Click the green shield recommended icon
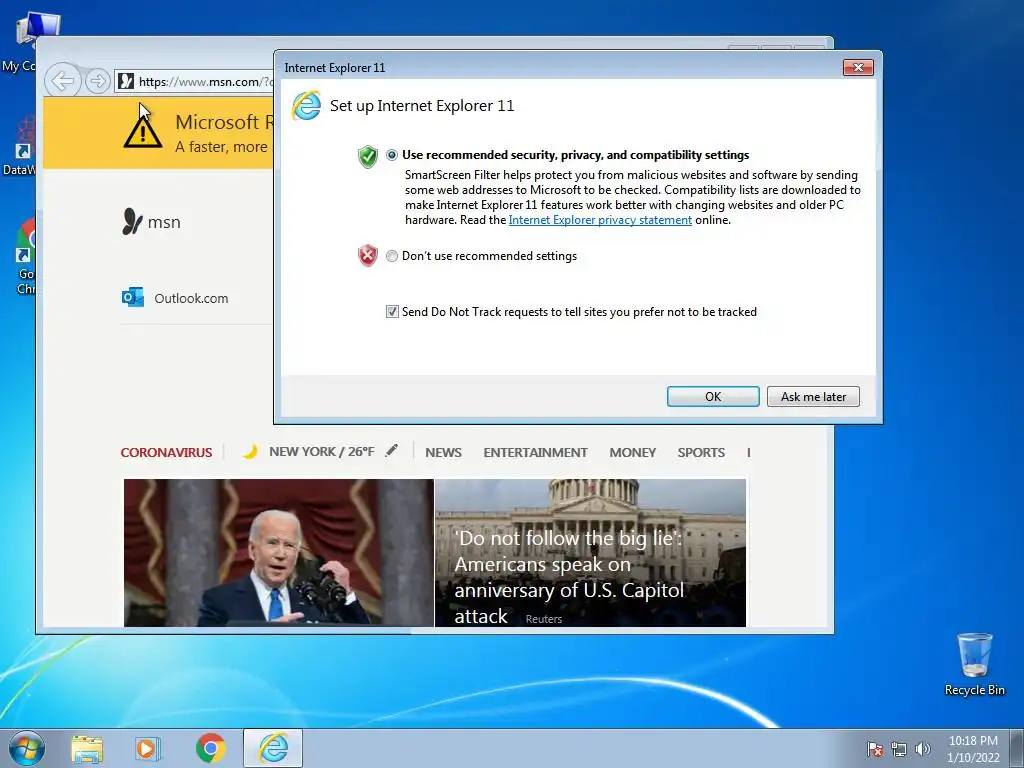 pyautogui.click(x=368, y=156)
